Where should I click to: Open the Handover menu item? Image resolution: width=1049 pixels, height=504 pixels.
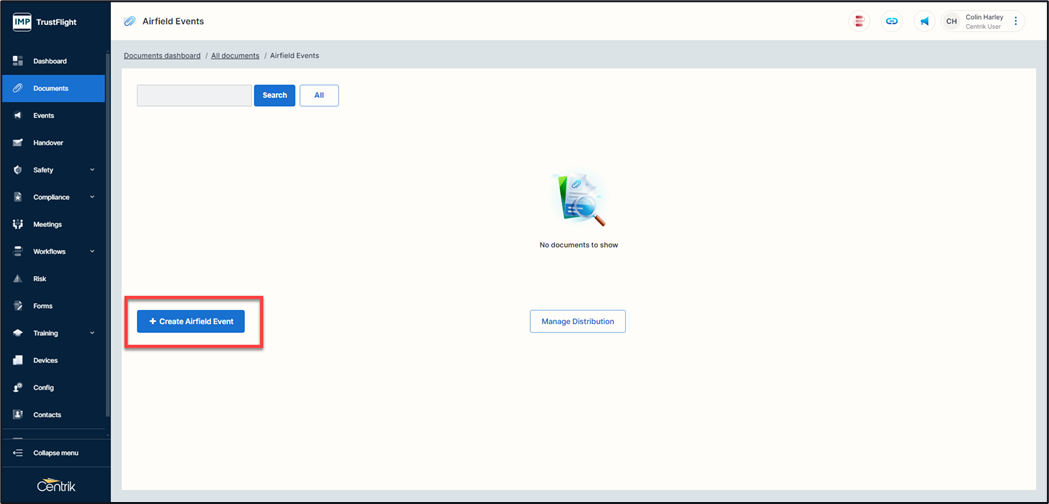(x=54, y=143)
